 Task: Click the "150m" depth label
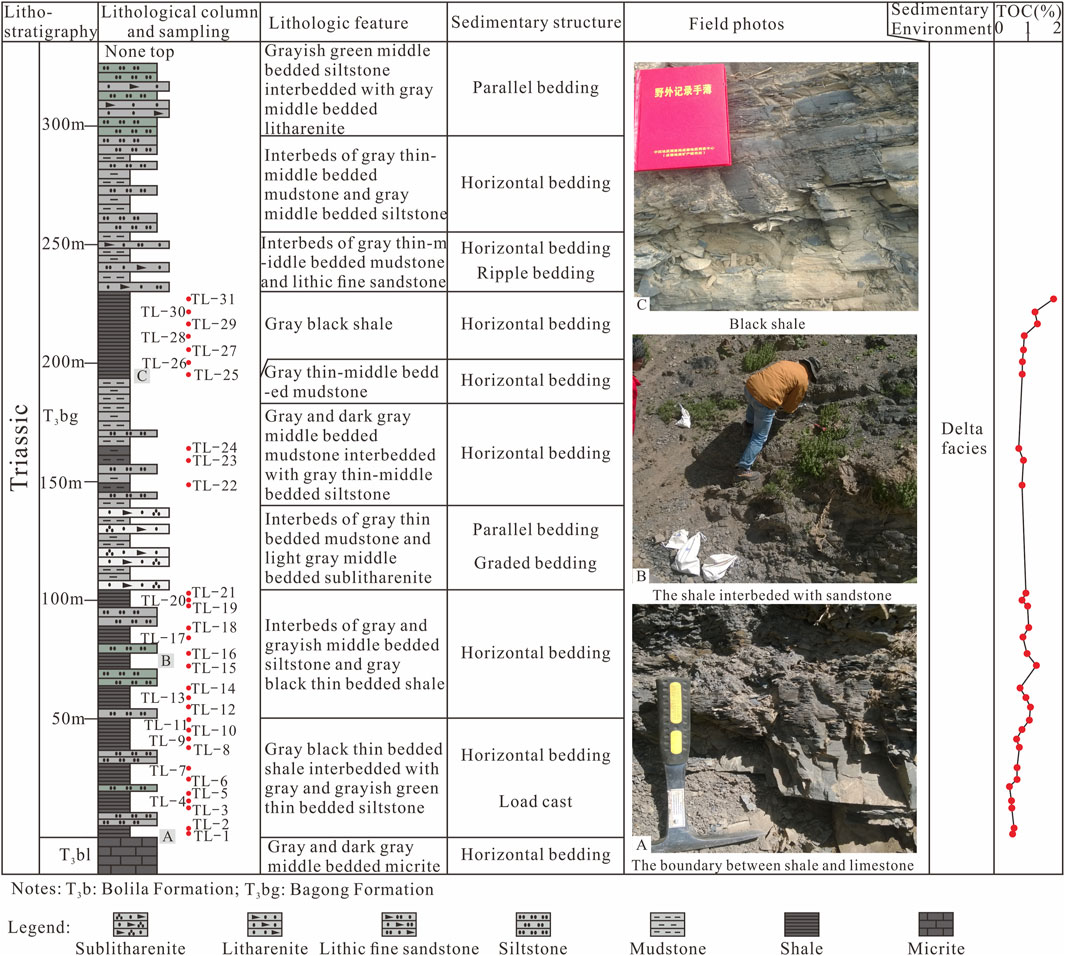point(61,483)
